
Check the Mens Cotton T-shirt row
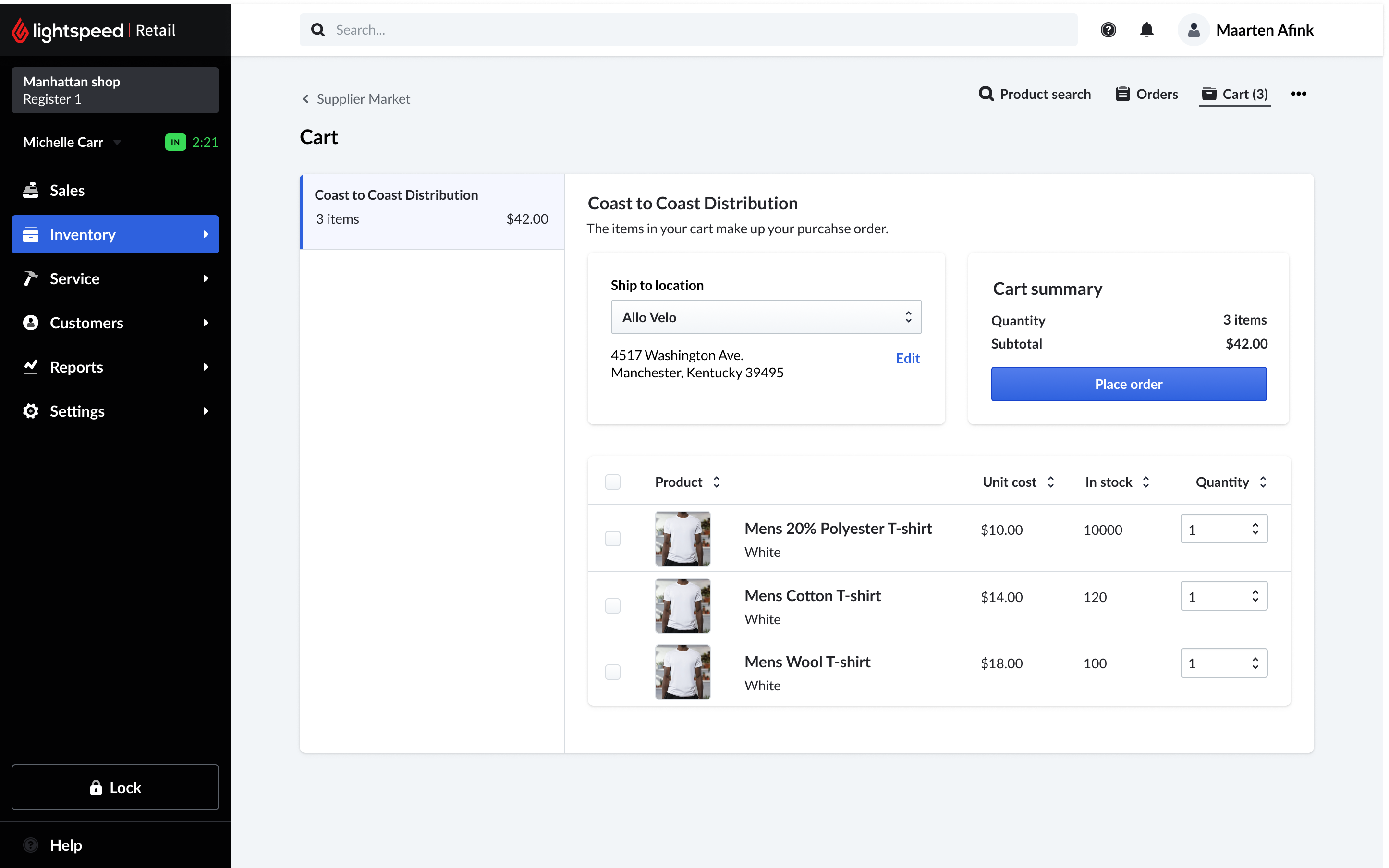click(x=613, y=606)
